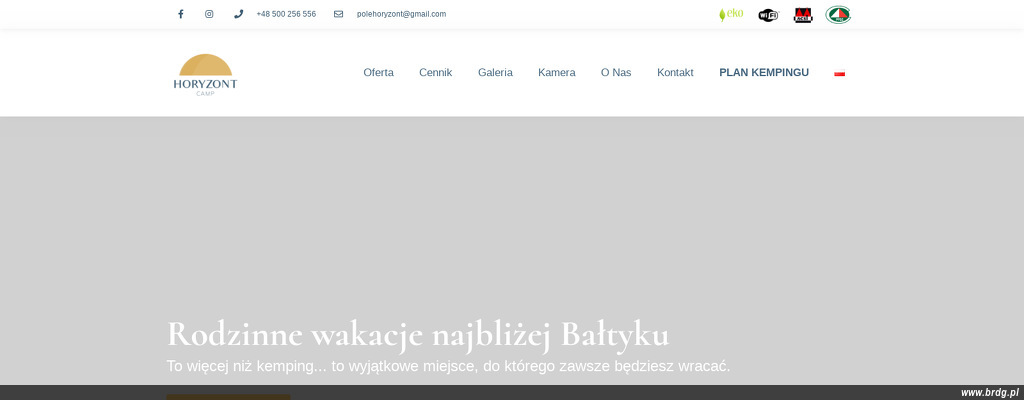Click the envelope email icon
1024x400 pixels.
point(338,14)
